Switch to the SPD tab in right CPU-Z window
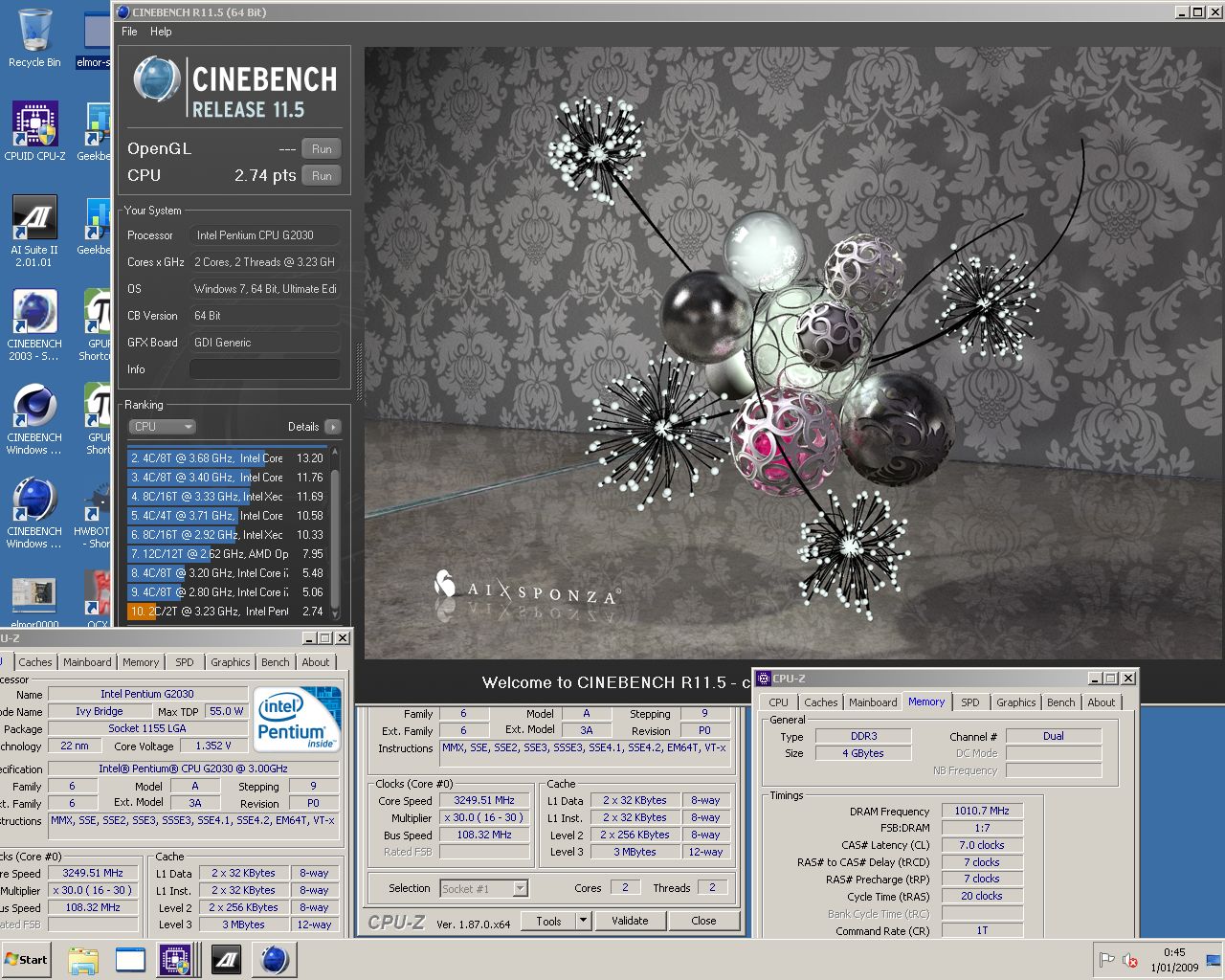1225x980 pixels. pos(970,702)
